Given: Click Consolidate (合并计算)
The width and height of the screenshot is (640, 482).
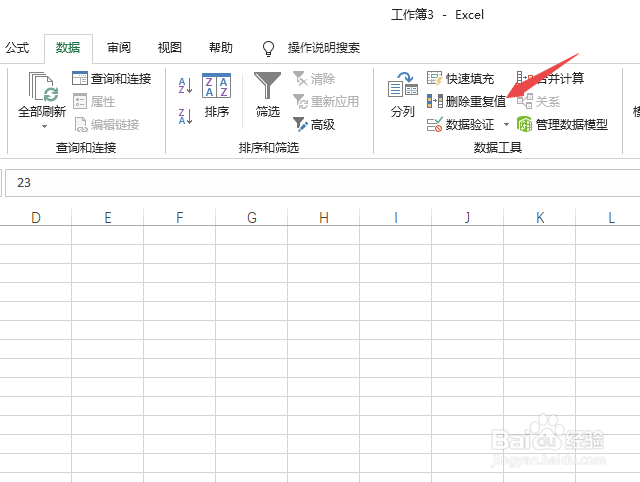Looking at the screenshot, I should [x=550, y=78].
